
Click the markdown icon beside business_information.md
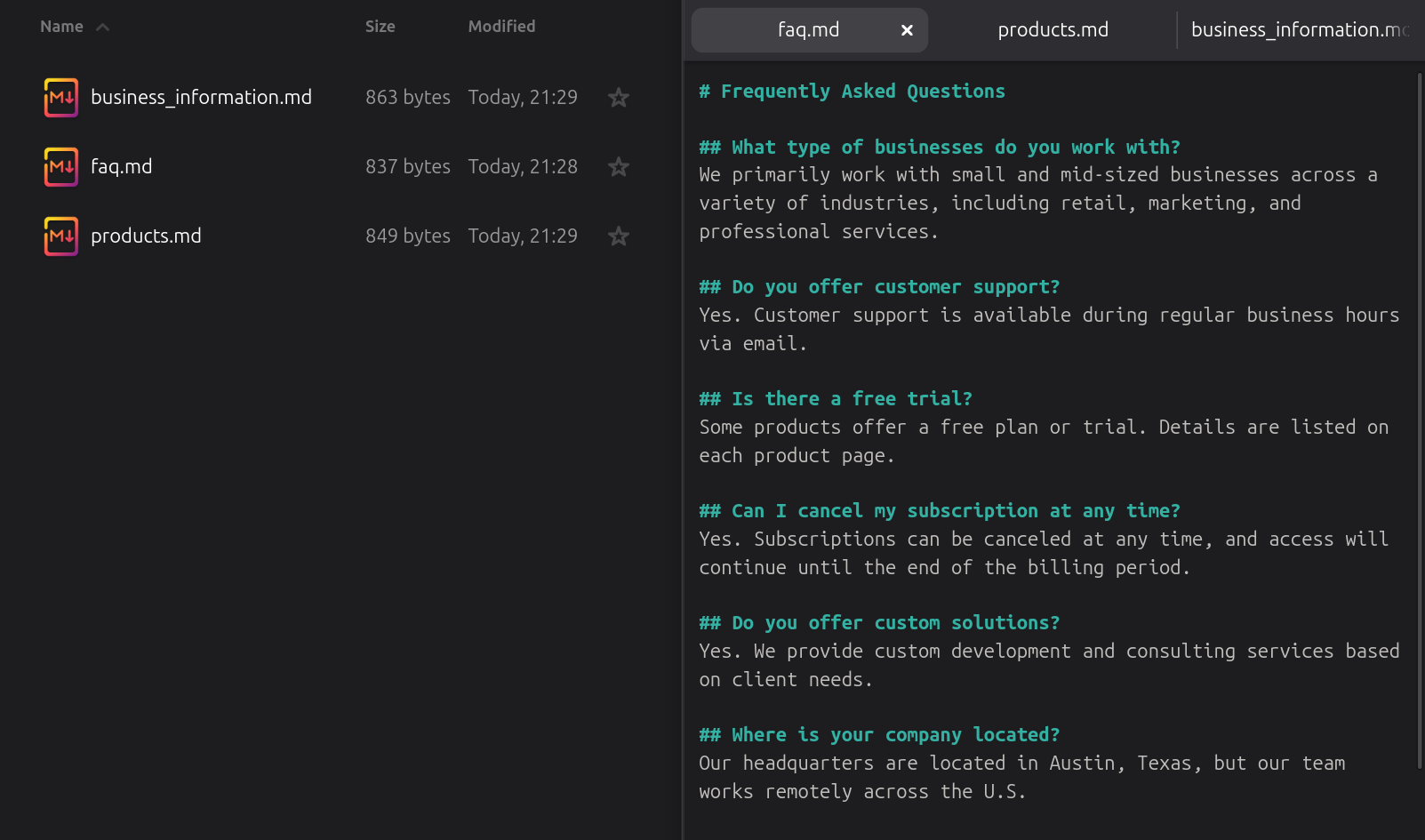60,97
